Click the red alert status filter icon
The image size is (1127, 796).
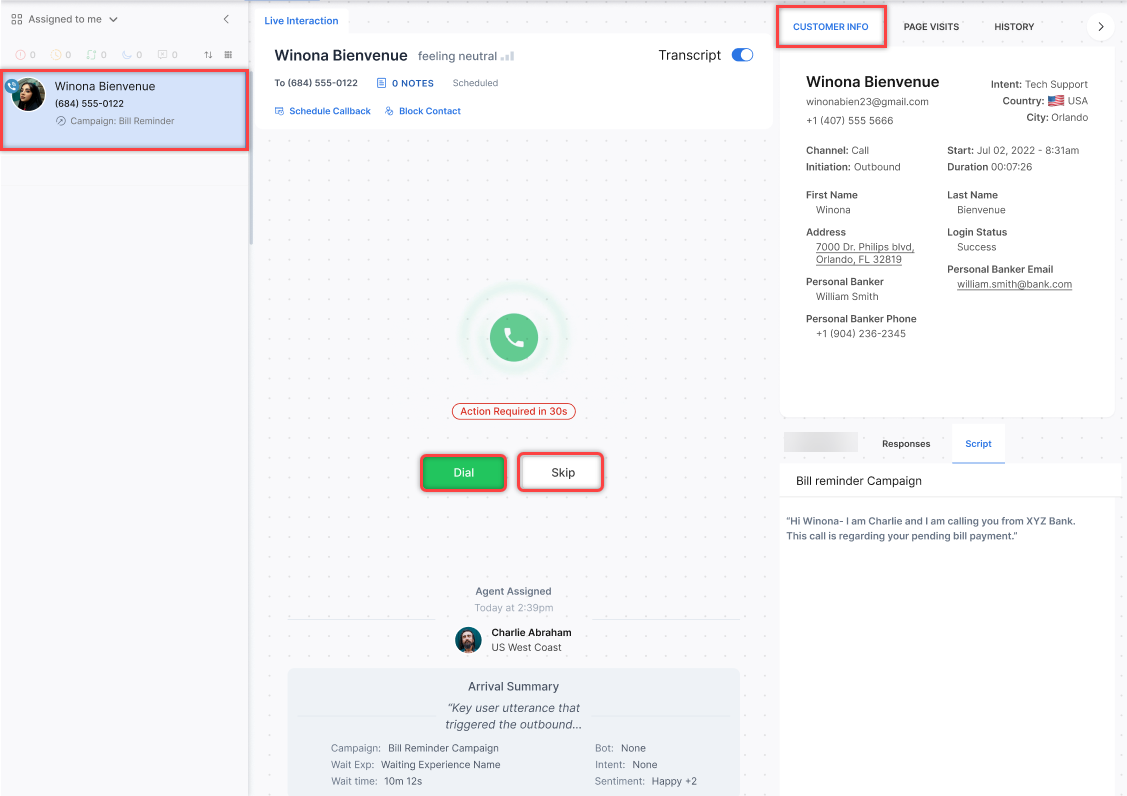(x=20, y=55)
